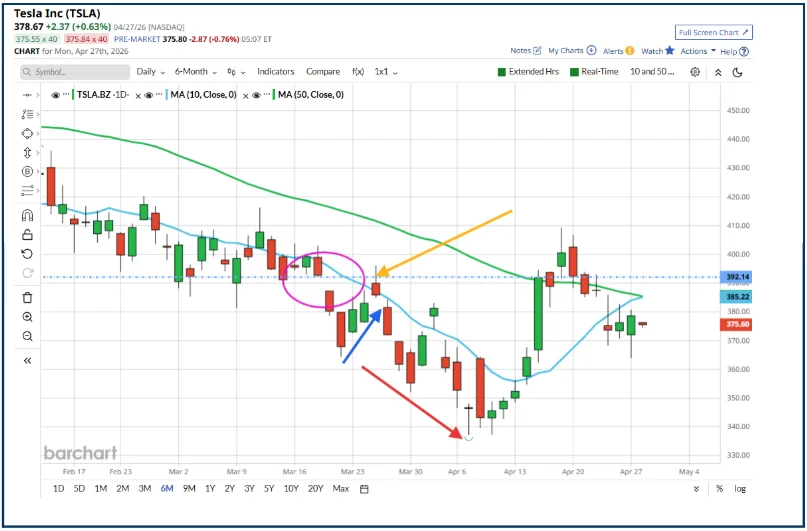
Task: Click into the Symbol search field
Action: (75, 72)
